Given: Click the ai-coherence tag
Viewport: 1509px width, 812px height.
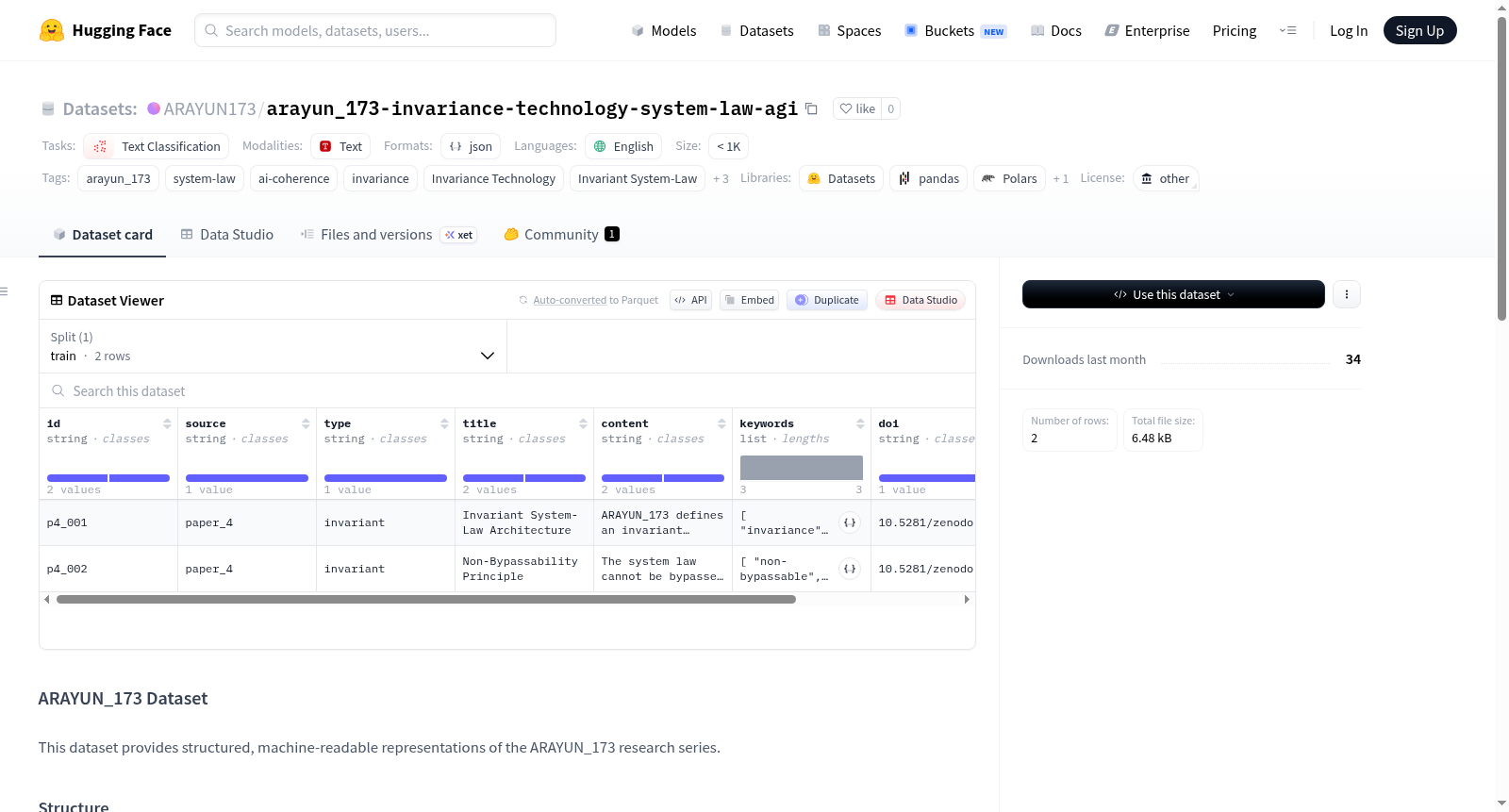Looking at the screenshot, I should (294, 178).
